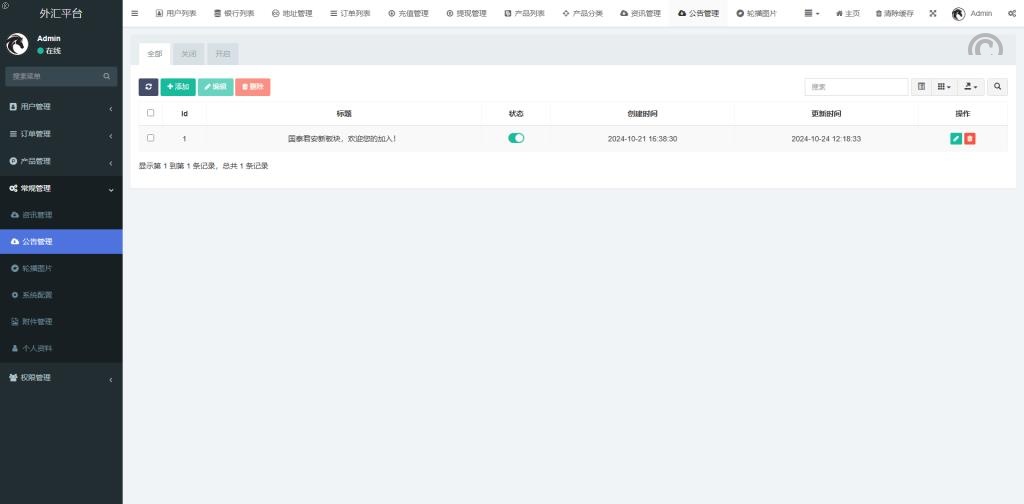This screenshot has height=504, width=1024.
Task: Click the 删除 toolbar button
Action: (253, 87)
